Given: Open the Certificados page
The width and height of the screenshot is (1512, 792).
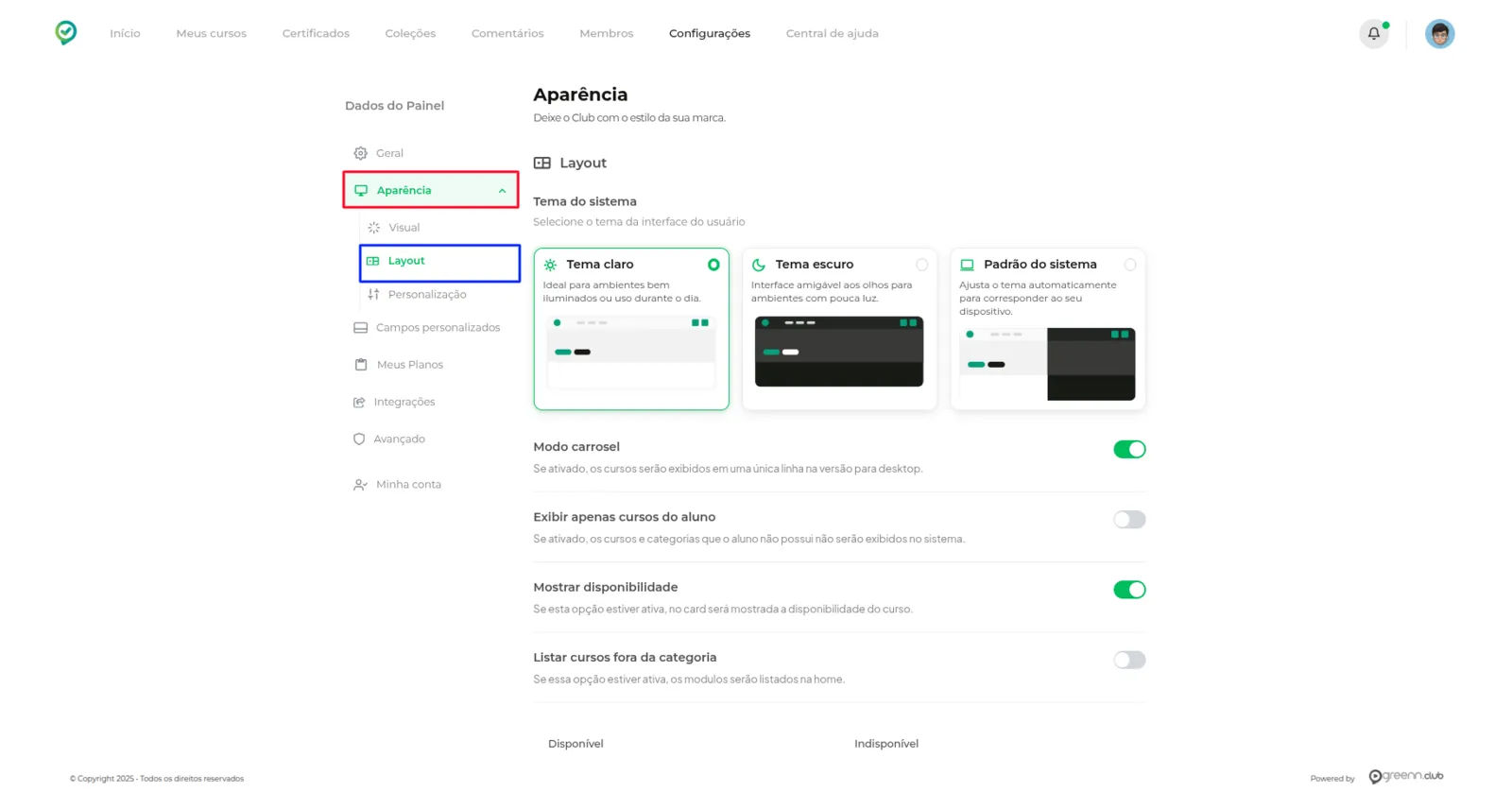Looking at the screenshot, I should (x=316, y=33).
